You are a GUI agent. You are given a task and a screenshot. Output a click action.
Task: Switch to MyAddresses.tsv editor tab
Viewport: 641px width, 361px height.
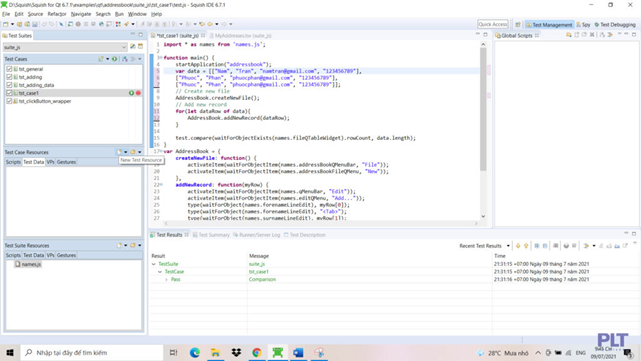tap(242, 36)
